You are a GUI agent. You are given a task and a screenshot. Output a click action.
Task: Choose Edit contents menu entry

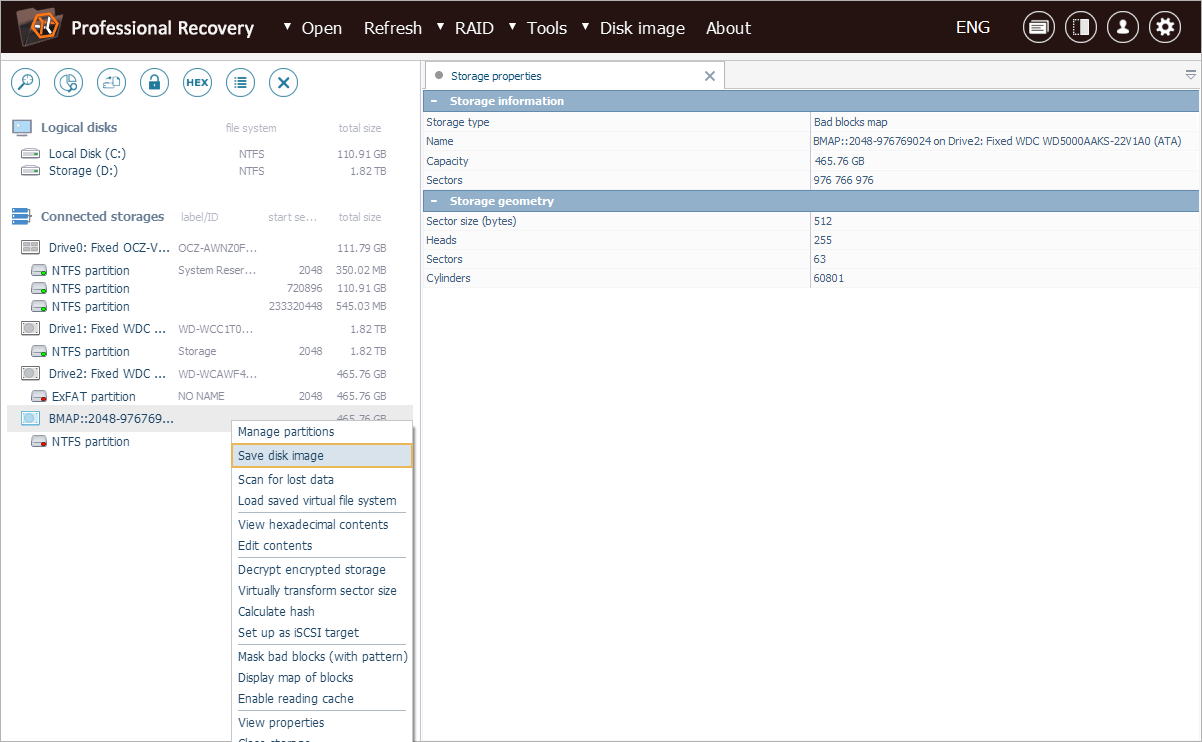tap(321, 546)
